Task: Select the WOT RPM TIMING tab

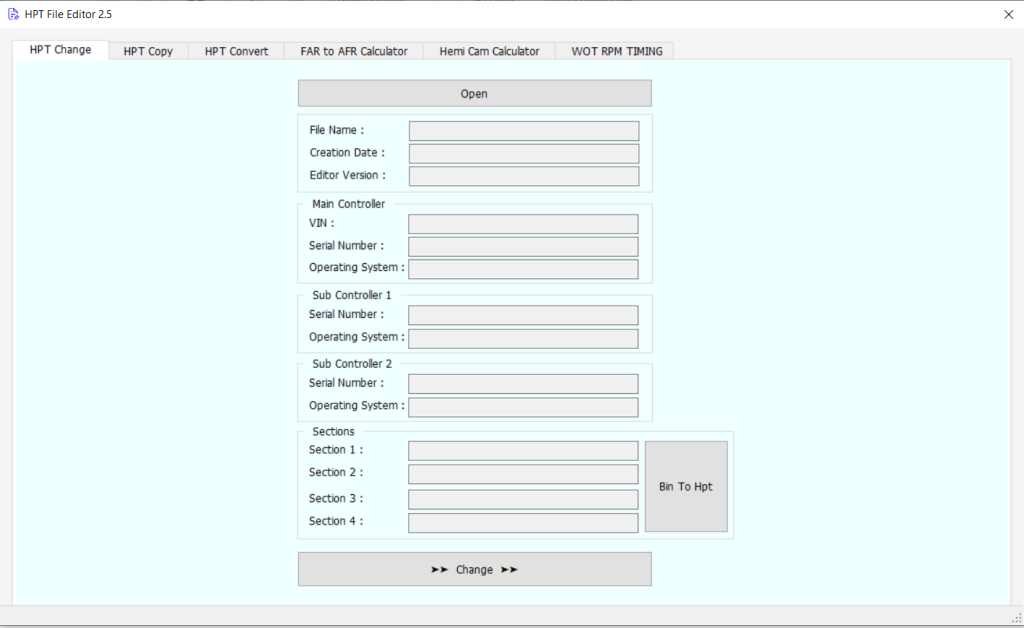Action: pyautogui.click(x=614, y=50)
